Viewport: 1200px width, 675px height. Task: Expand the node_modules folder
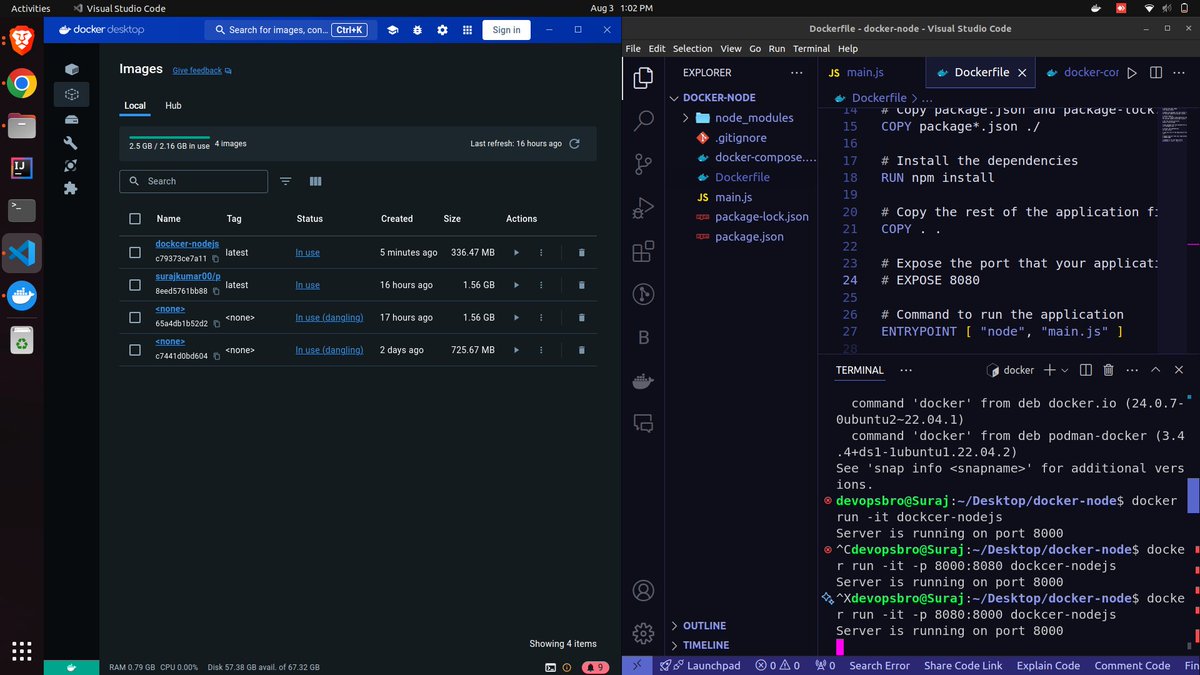(741, 118)
